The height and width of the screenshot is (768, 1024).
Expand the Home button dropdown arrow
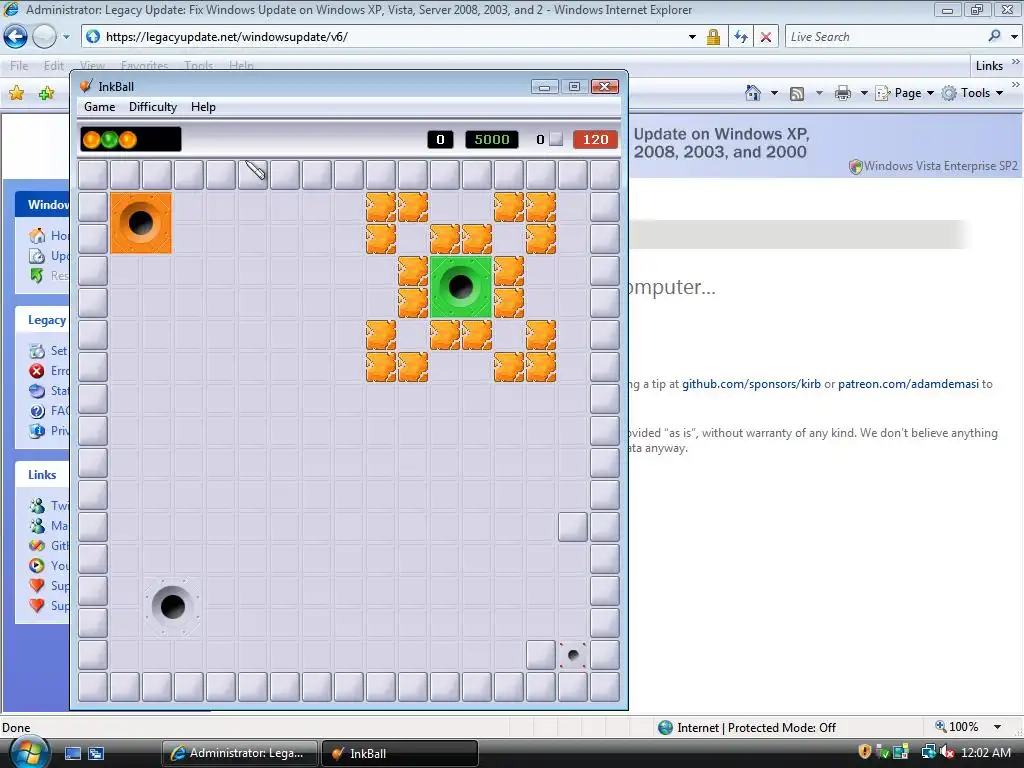click(775, 93)
